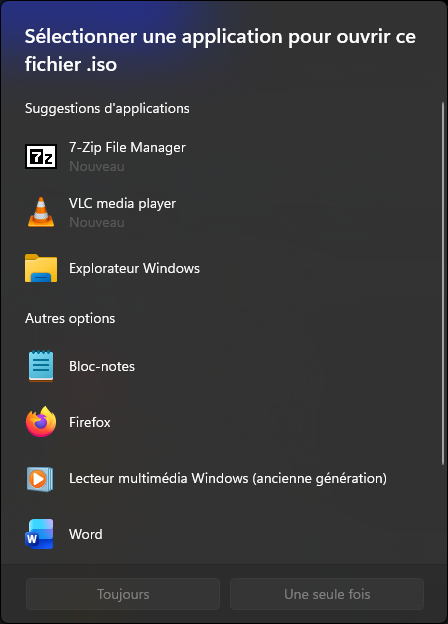Viewport: 448px width, 624px height.
Task: Choose the Explorateur Windows label
Action: pyautogui.click(x=134, y=268)
